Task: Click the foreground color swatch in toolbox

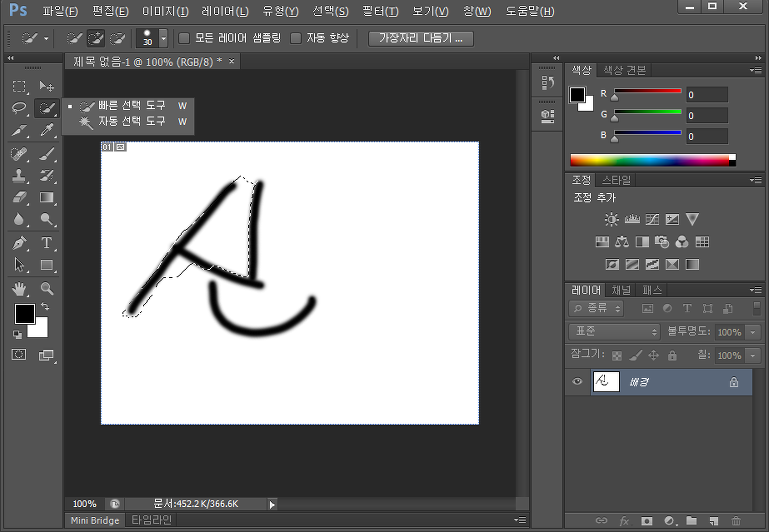Action: (x=24, y=313)
